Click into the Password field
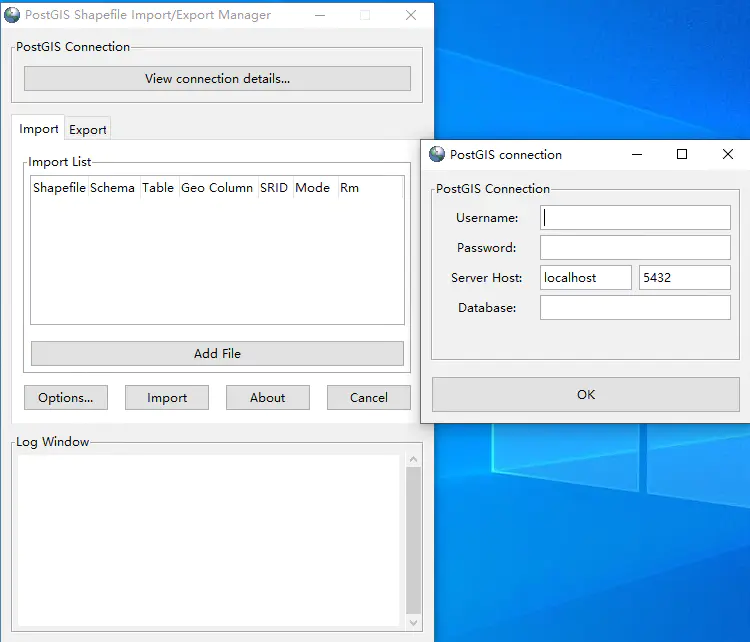This screenshot has height=642, width=750. [x=635, y=248]
